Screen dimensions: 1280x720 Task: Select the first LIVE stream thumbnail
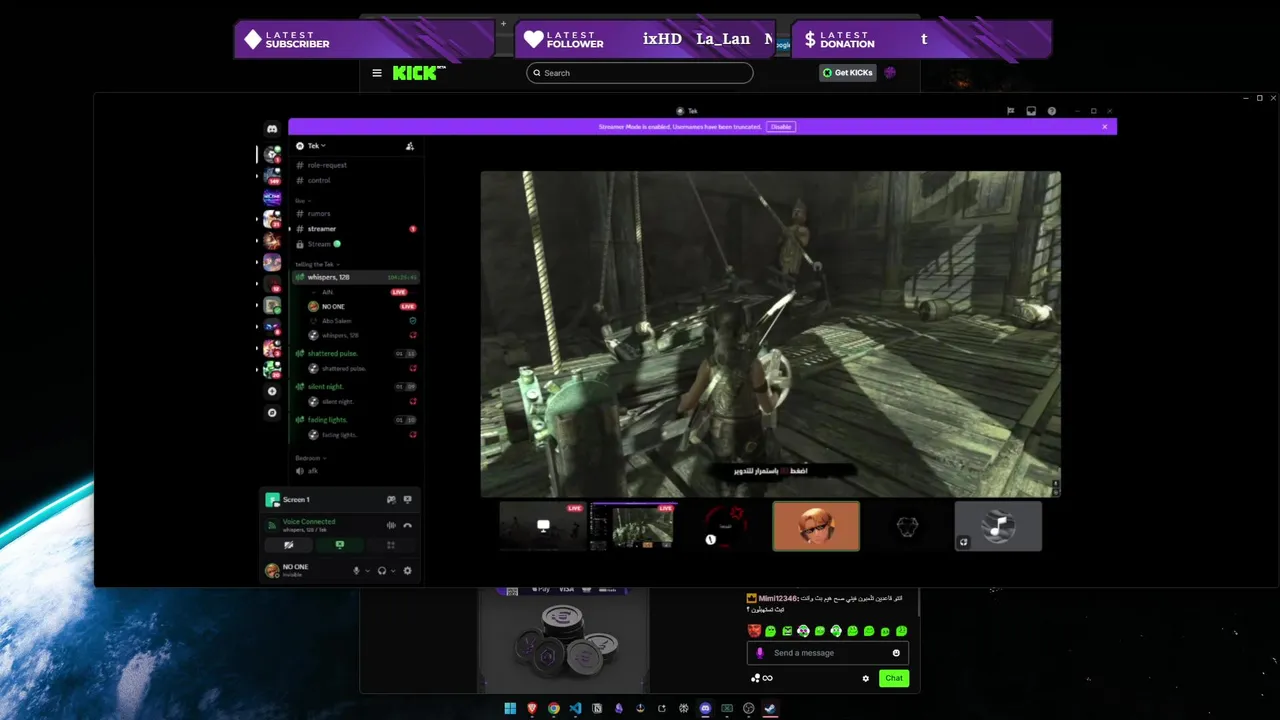543,526
